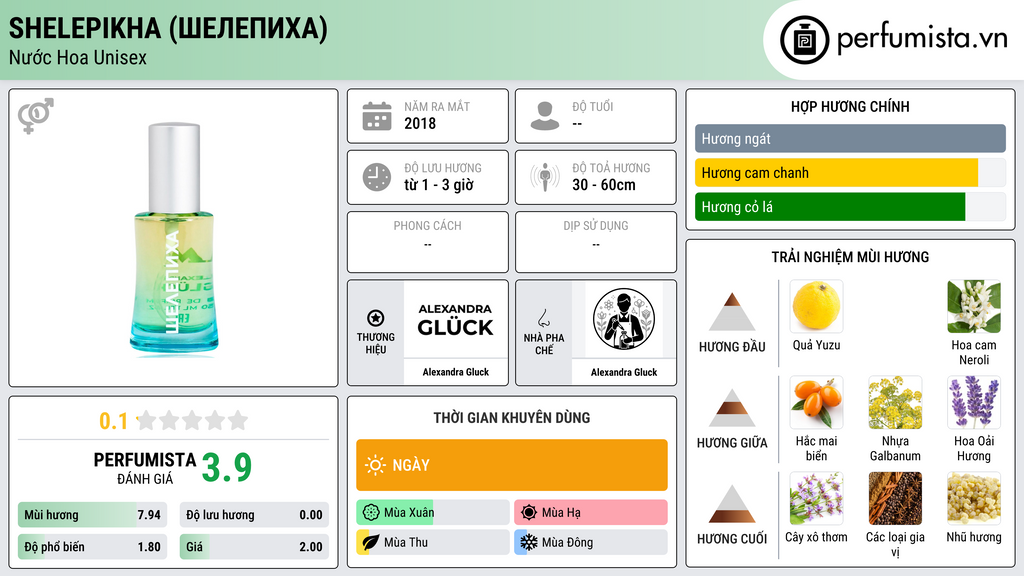Select the Quả Yuzu note image
Viewport: 1024px width, 576px height.
click(816, 306)
